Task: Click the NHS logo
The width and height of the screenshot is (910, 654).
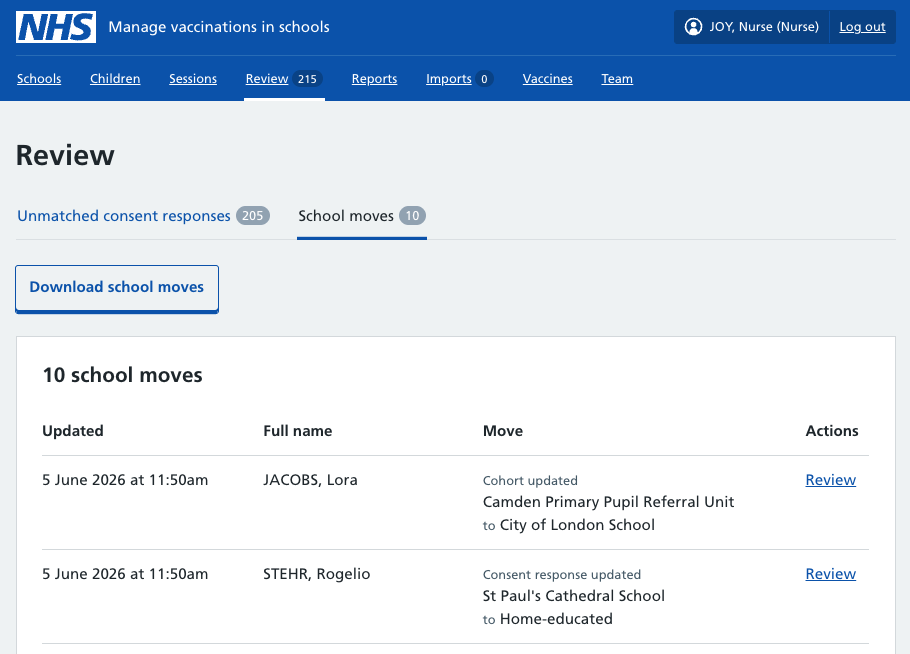Action: click(56, 27)
